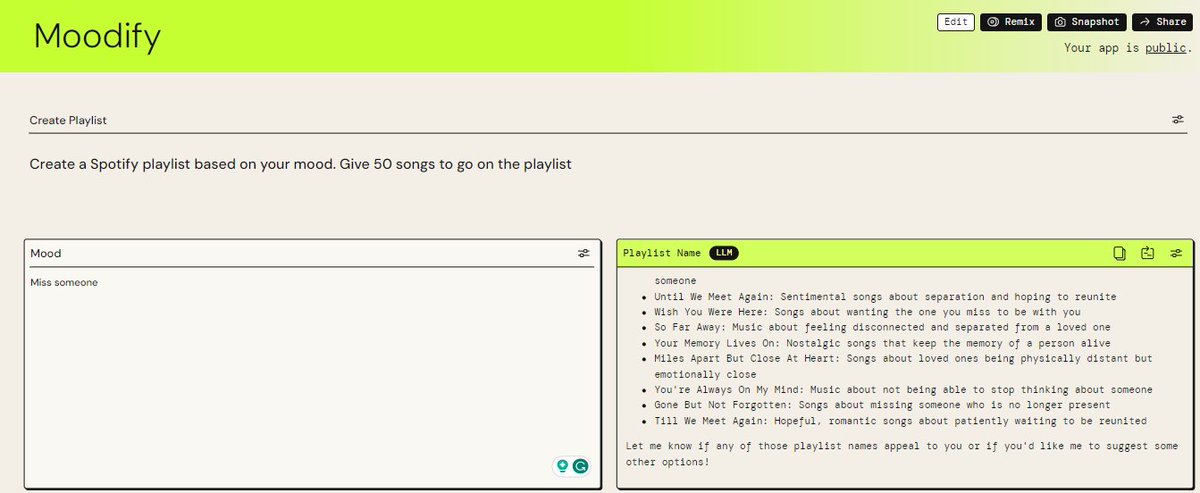
Task: Click the Remix button
Action: (1011, 22)
